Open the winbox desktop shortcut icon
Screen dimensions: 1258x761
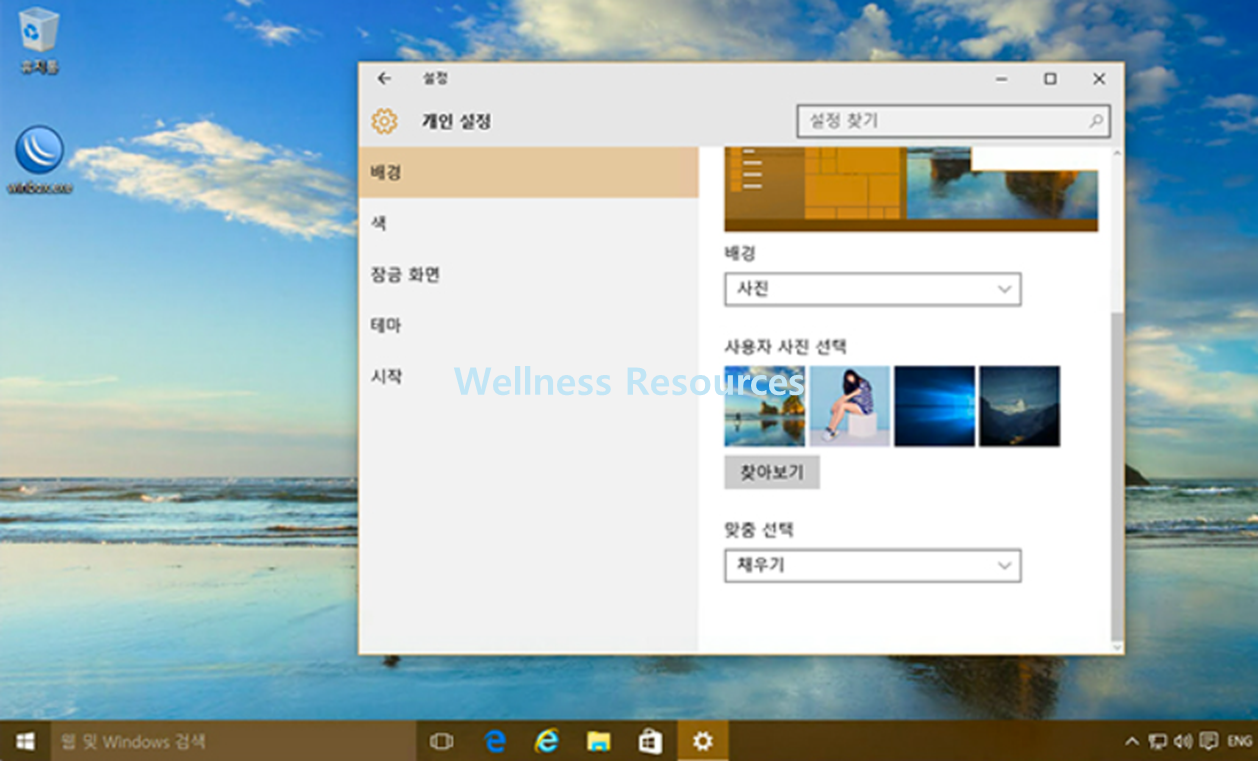click(40, 158)
